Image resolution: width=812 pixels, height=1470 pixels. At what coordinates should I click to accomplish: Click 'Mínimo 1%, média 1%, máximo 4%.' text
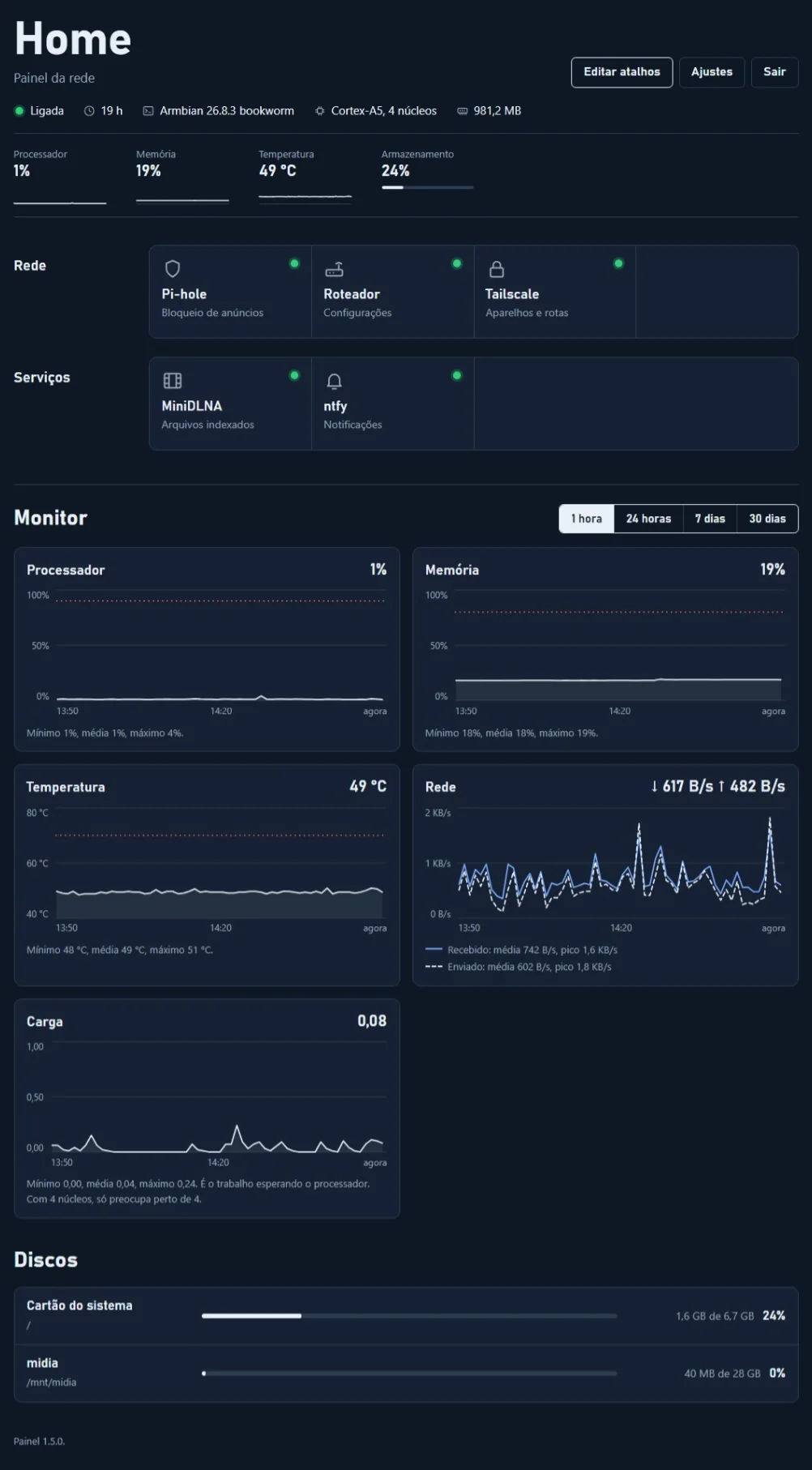105,733
